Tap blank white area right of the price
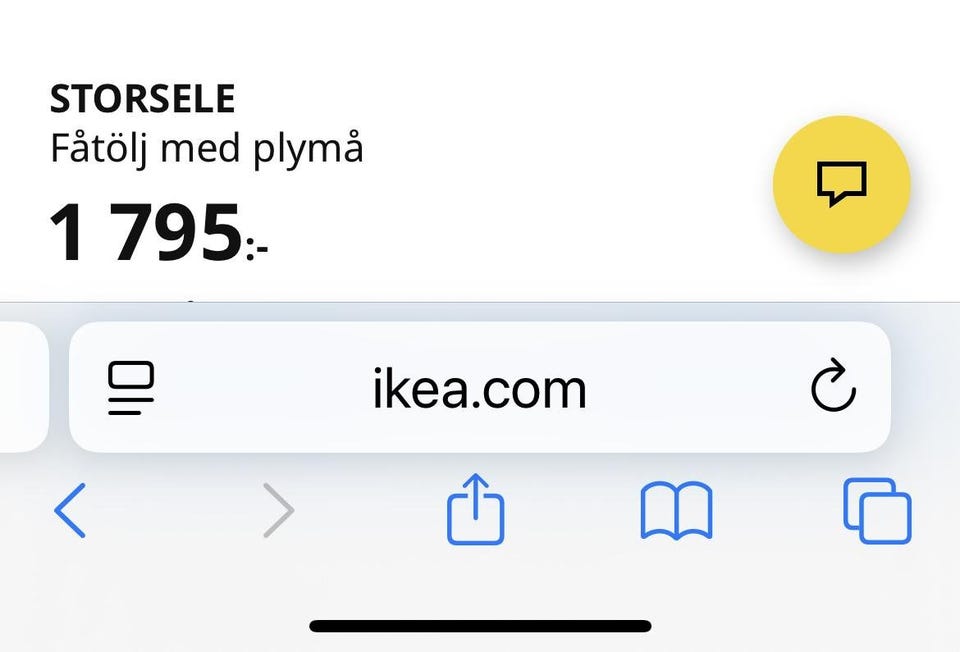Image resolution: width=960 pixels, height=652 pixels. 500,235
